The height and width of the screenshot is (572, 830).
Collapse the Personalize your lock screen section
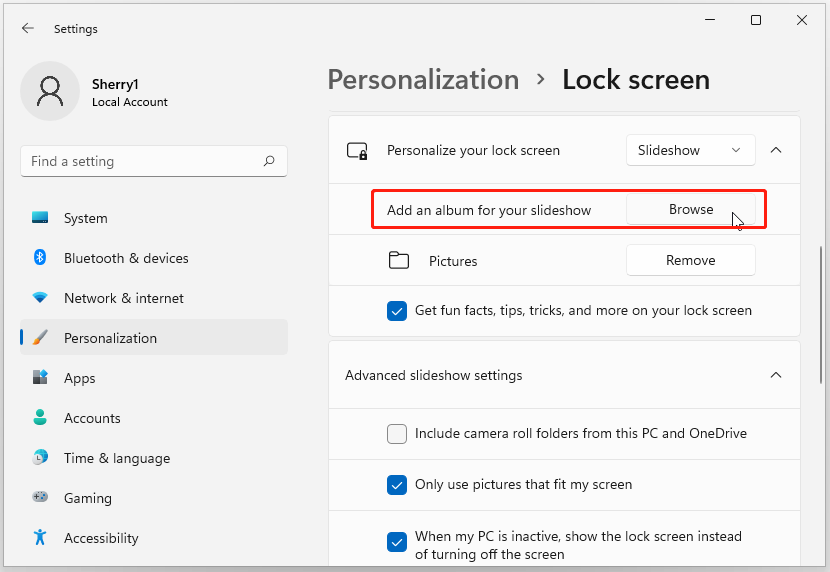coord(776,150)
